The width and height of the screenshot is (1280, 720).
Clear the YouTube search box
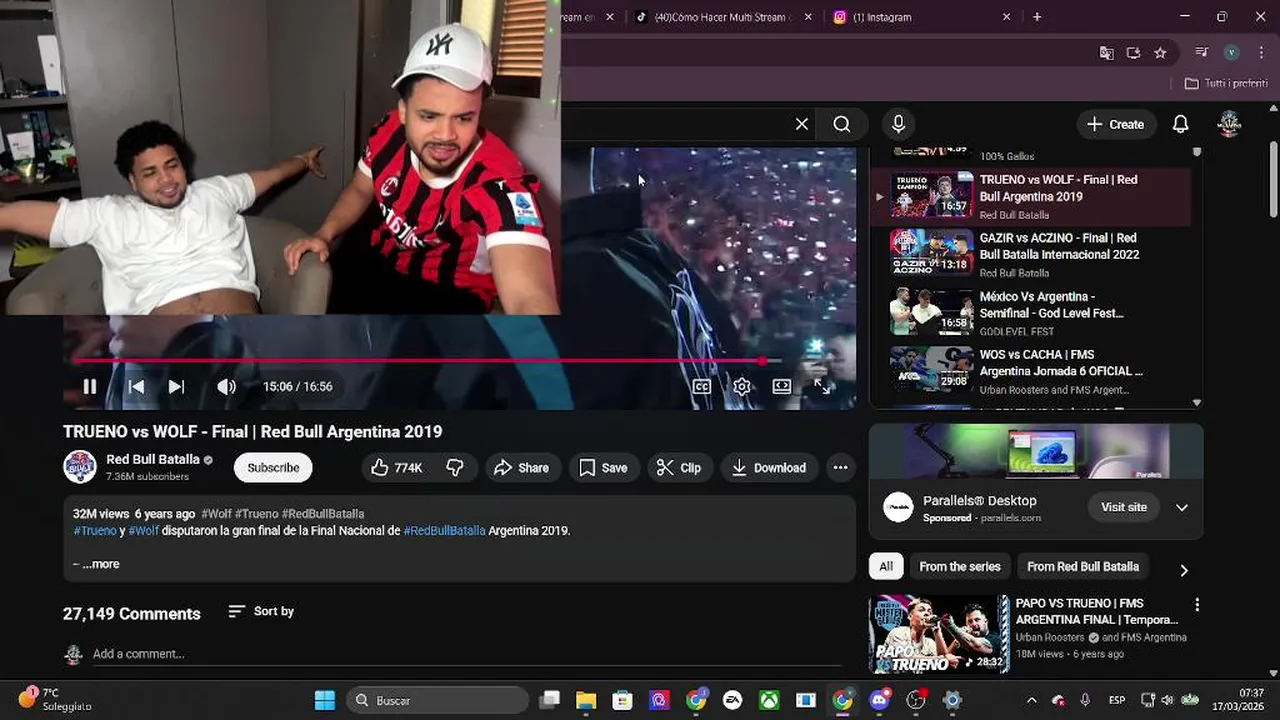[801, 124]
